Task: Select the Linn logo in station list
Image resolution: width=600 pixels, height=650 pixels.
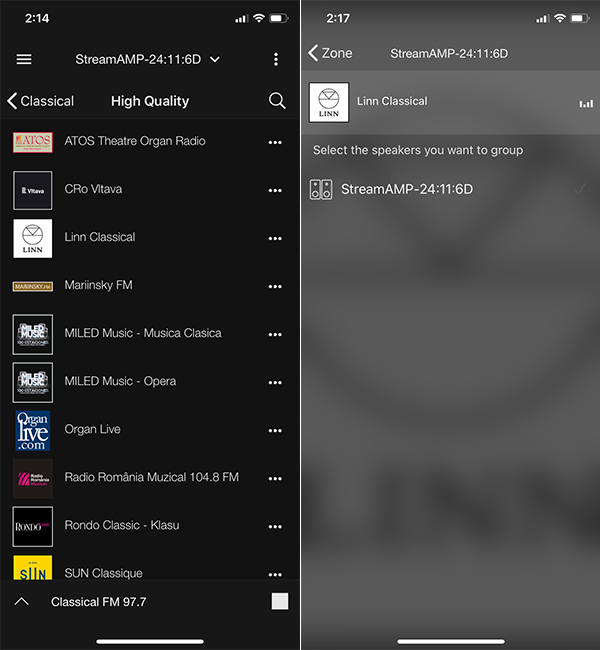Action: 33,238
